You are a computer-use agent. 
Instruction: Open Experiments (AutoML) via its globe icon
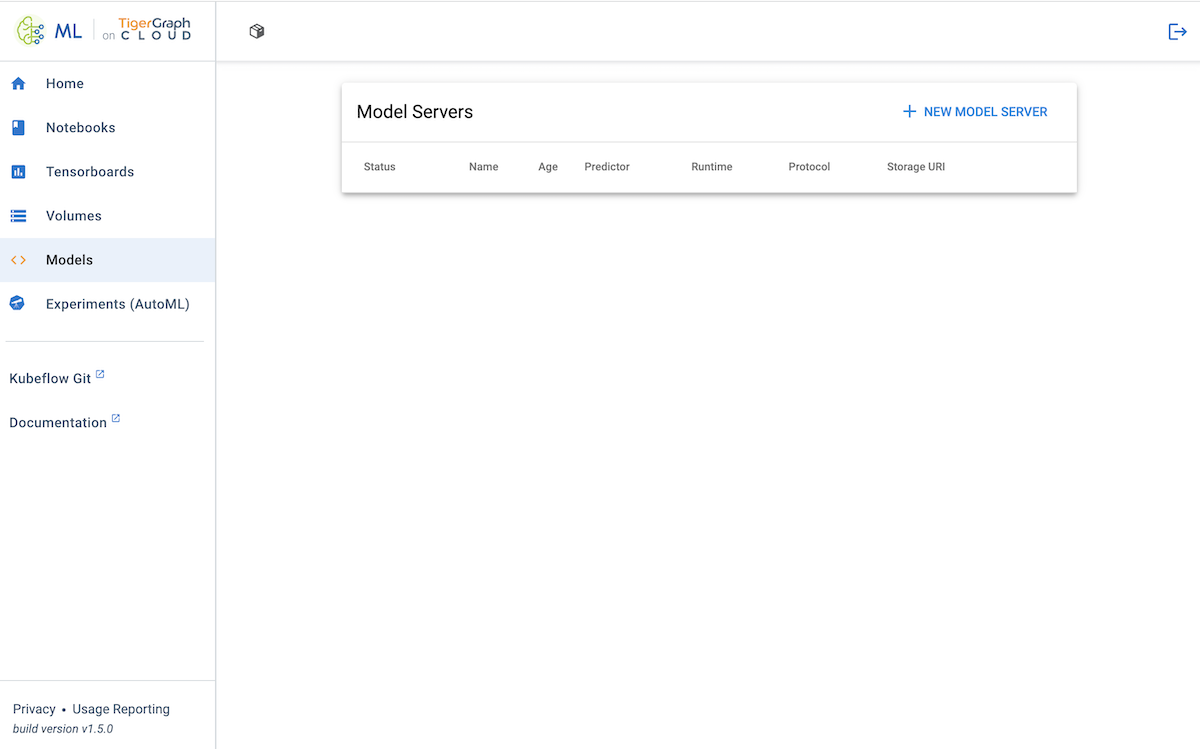(x=18, y=303)
